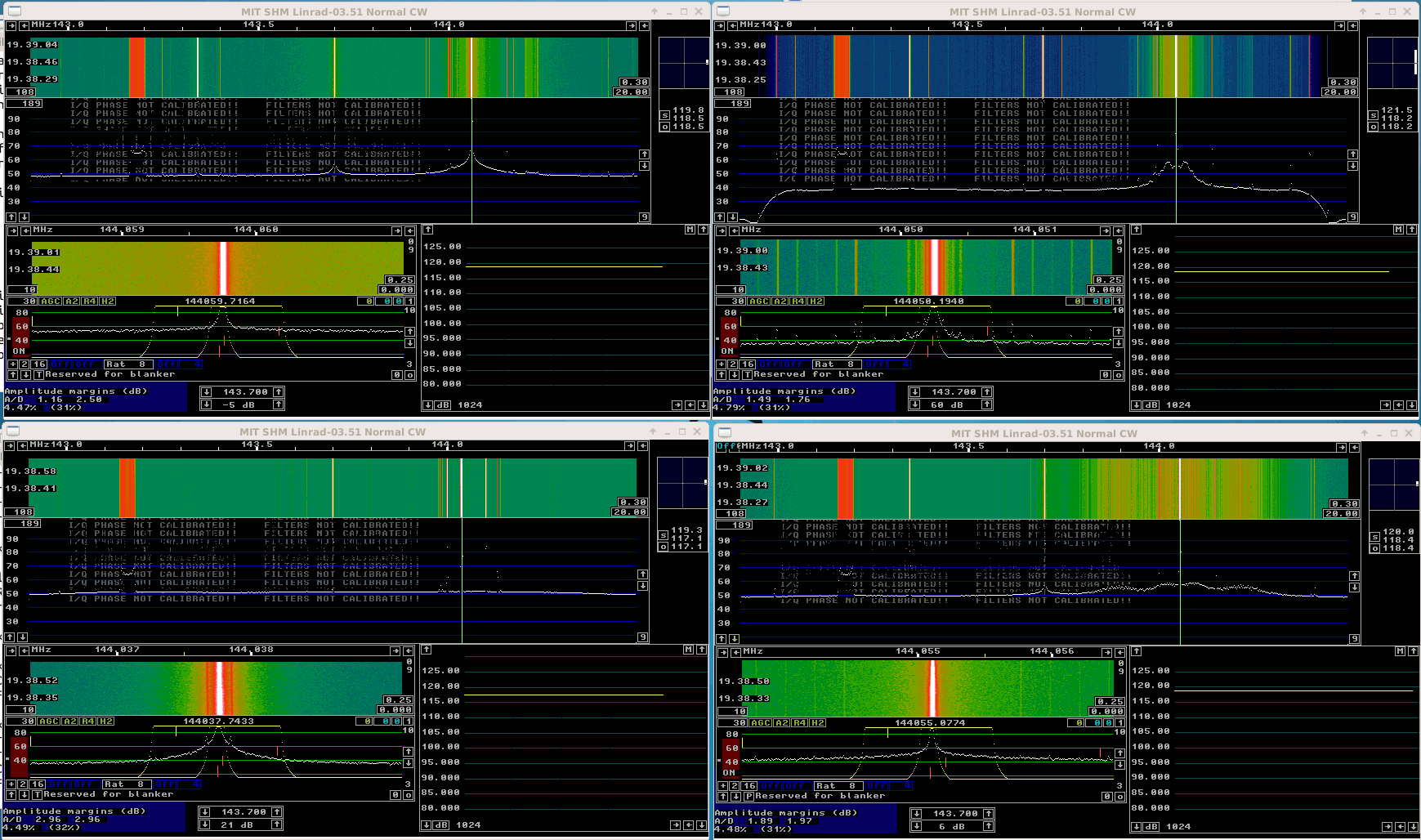The height and width of the screenshot is (840, 1421).
Task: Toggle the ON indicator in the 144059.7164 window
Action: click(x=19, y=351)
